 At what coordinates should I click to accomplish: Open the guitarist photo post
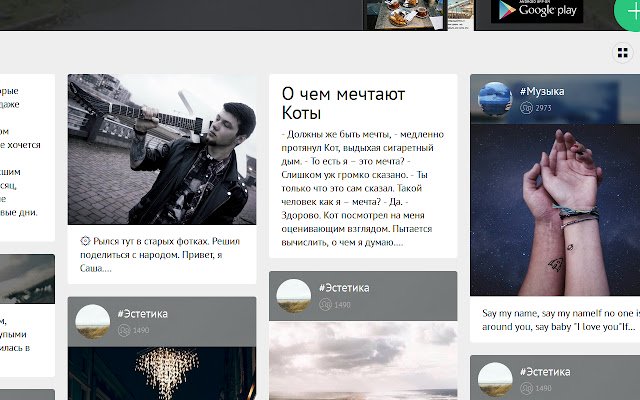[162, 149]
